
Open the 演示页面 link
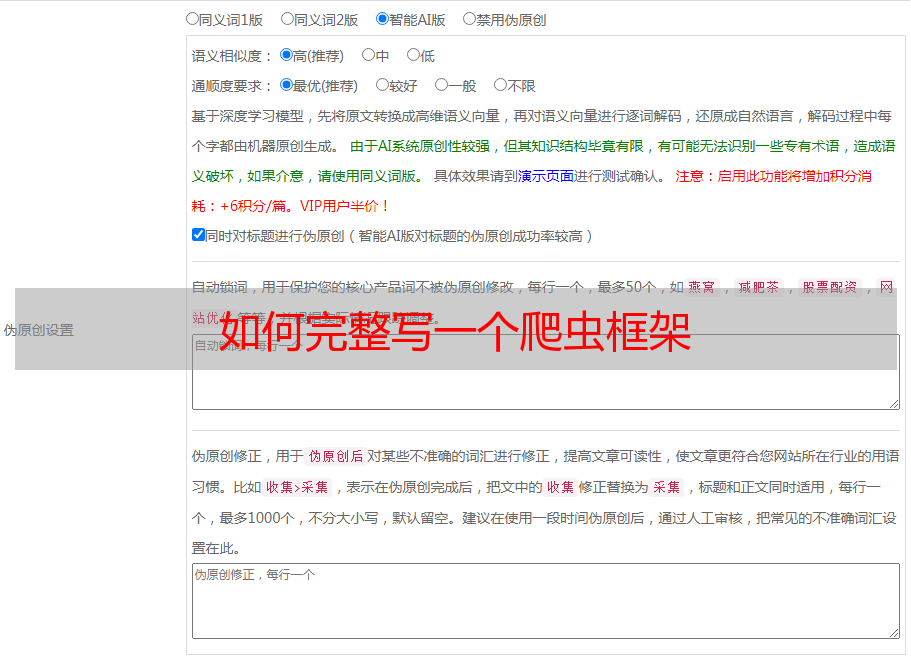[546, 176]
